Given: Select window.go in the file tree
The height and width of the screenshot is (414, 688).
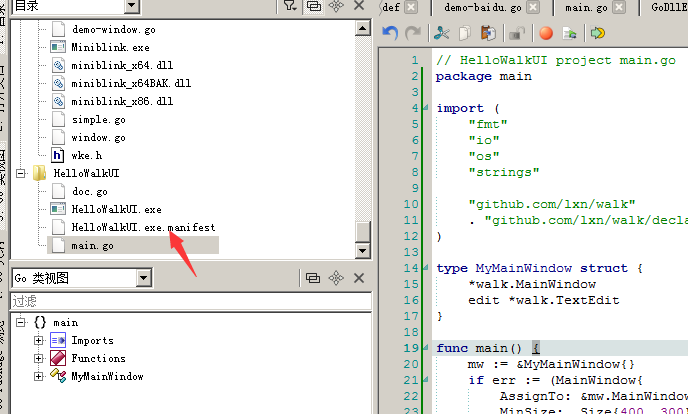Looking at the screenshot, I should [x=99, y=137].
